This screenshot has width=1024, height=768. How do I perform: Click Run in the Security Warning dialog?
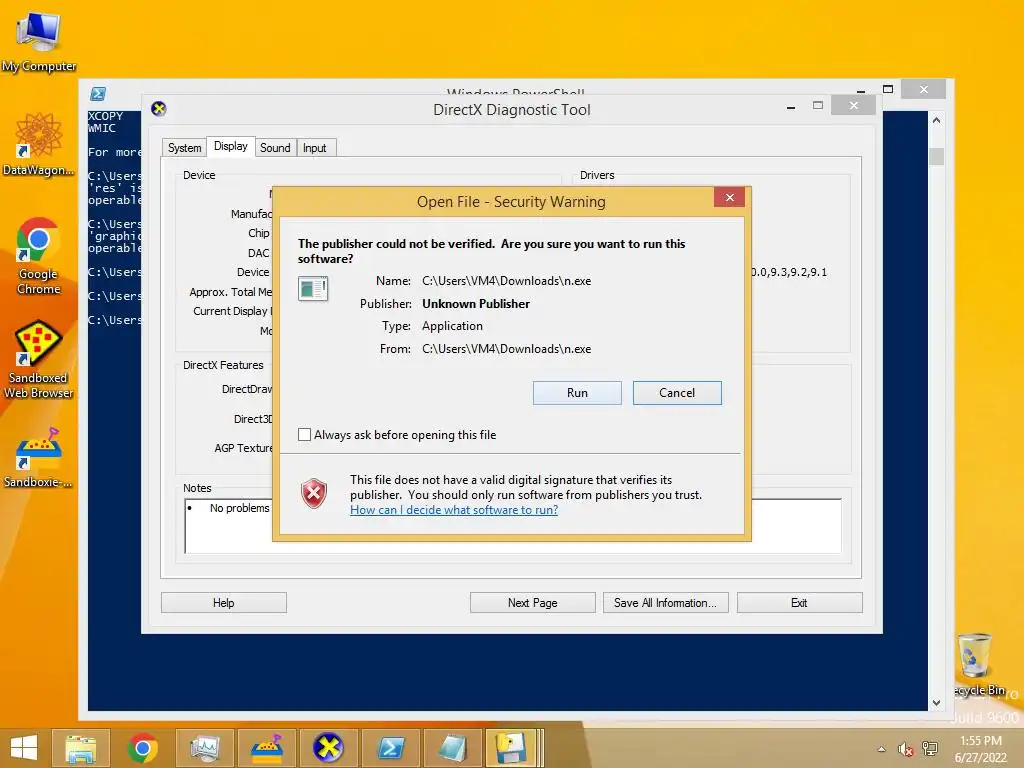pyautogui.click(x=577, y=392)
